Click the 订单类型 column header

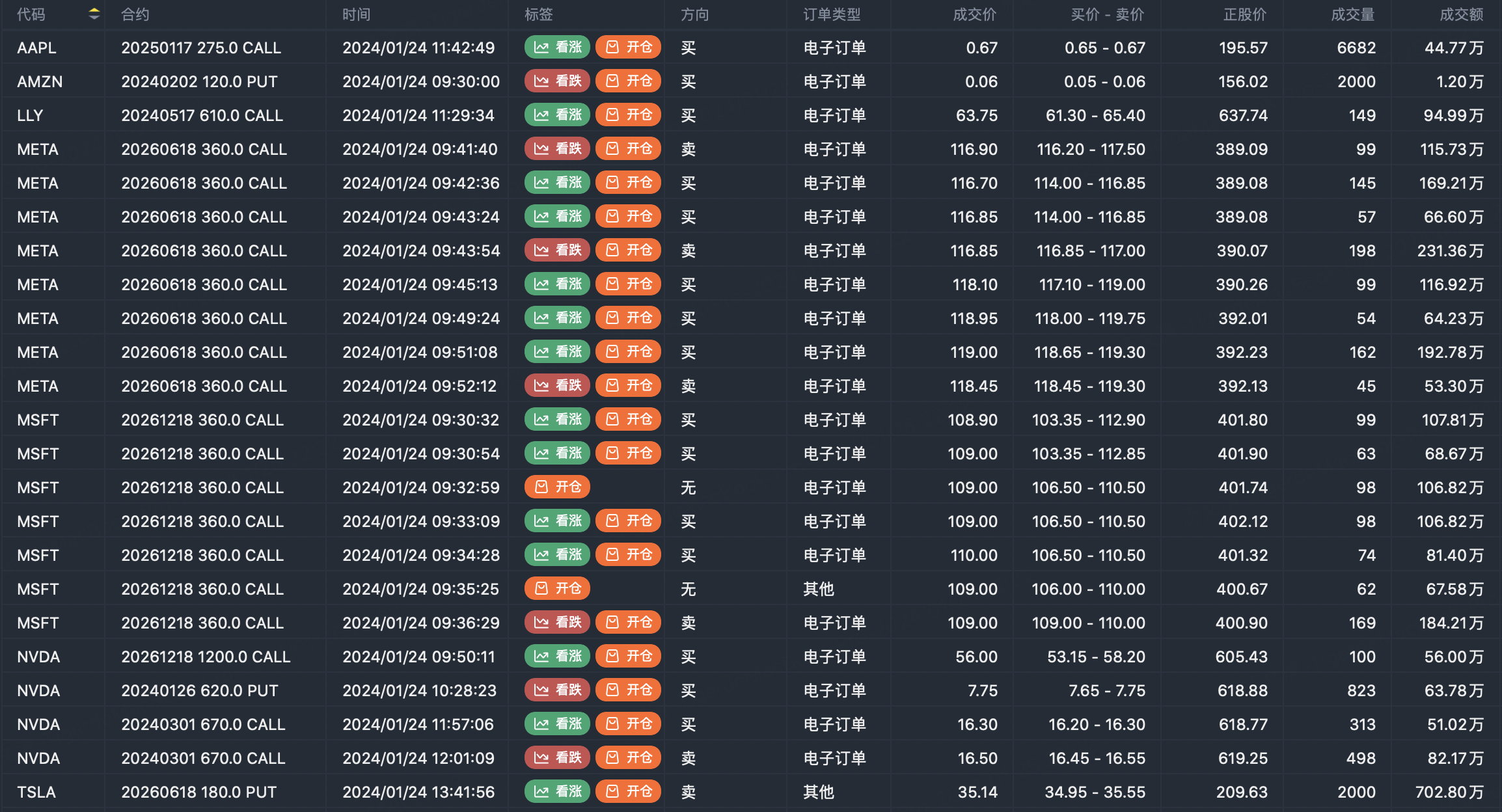pyautogui.click(x=832, y=14)
